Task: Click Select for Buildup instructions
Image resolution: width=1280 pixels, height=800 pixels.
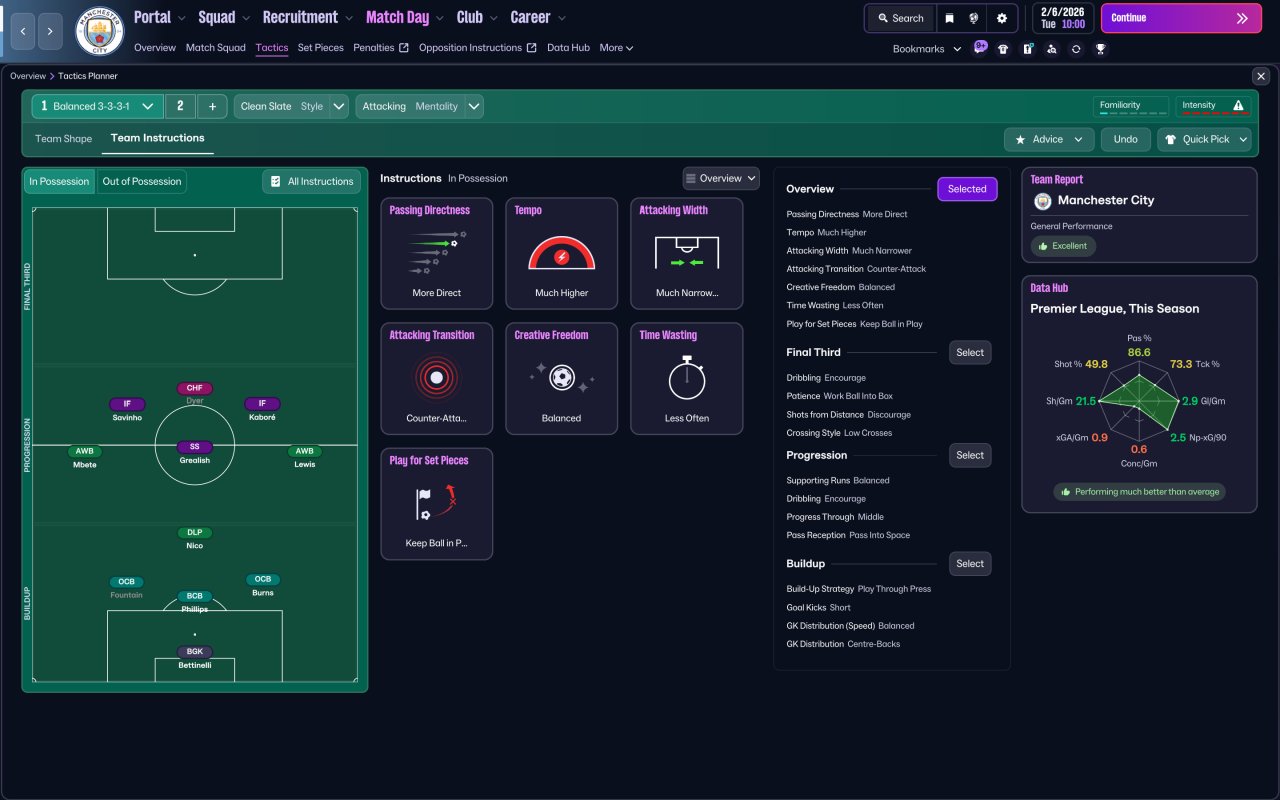Action: click(970, 563)
